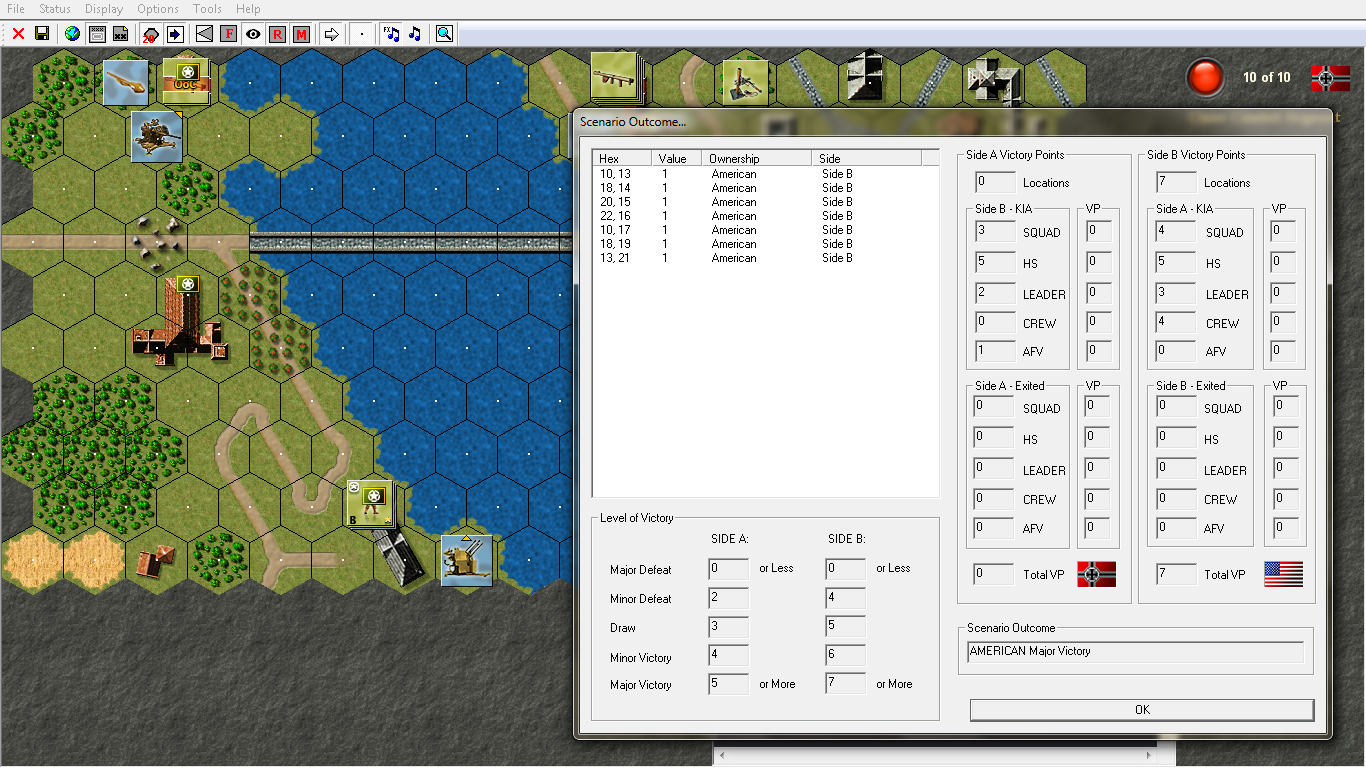Click the American flag beside Side B Total VP

point(1283,574)
